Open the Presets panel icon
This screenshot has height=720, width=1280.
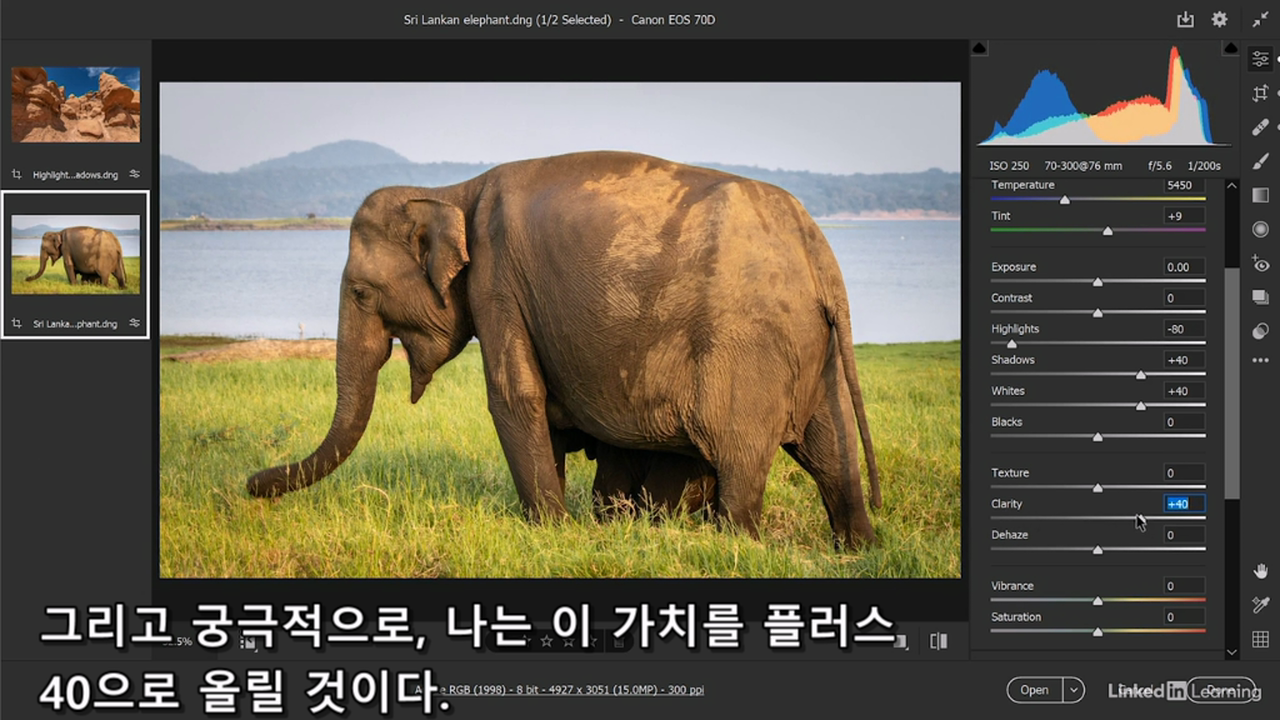[x=1260, y=331]
